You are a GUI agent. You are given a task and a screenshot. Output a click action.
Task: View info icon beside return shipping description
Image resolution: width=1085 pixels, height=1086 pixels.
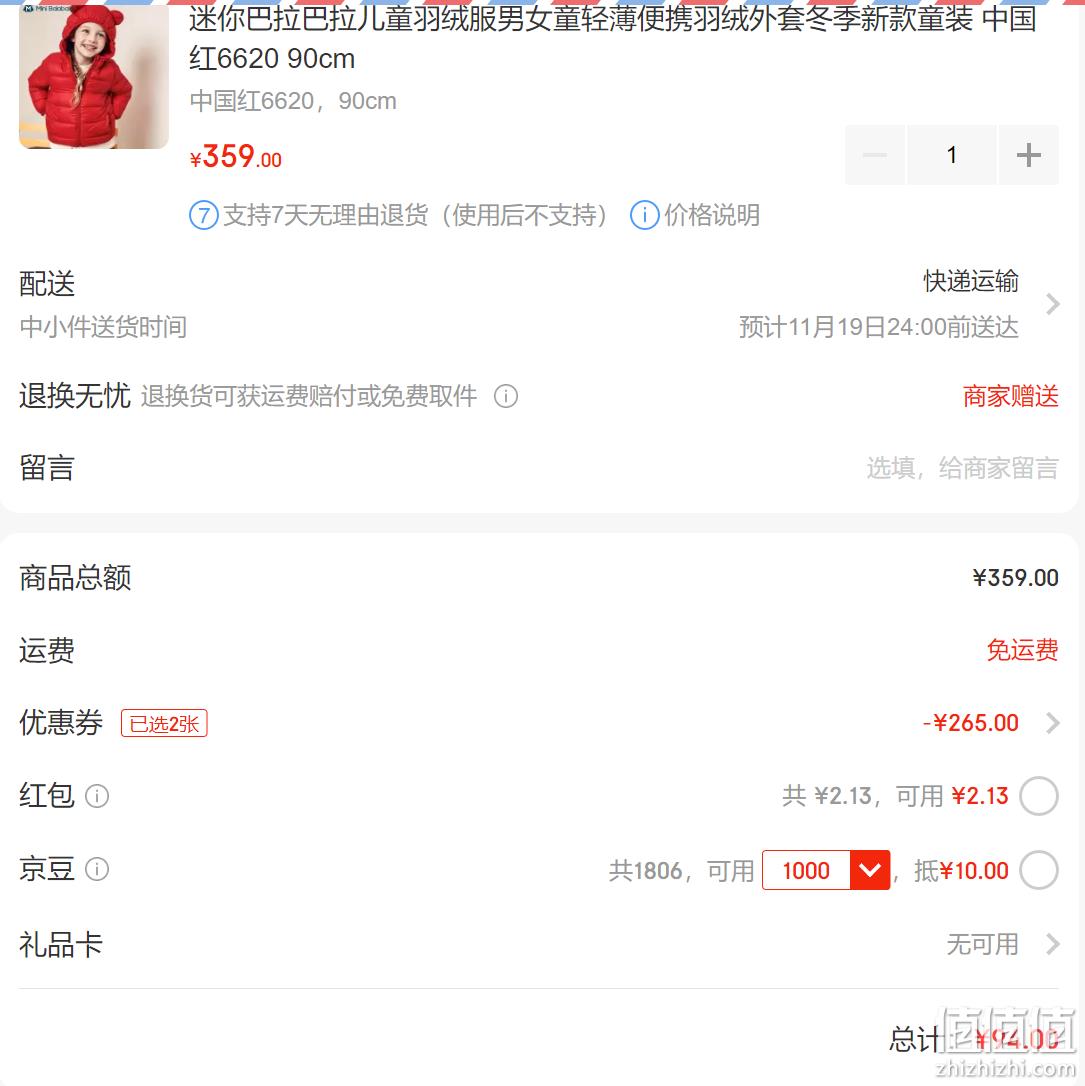(505, 396)
